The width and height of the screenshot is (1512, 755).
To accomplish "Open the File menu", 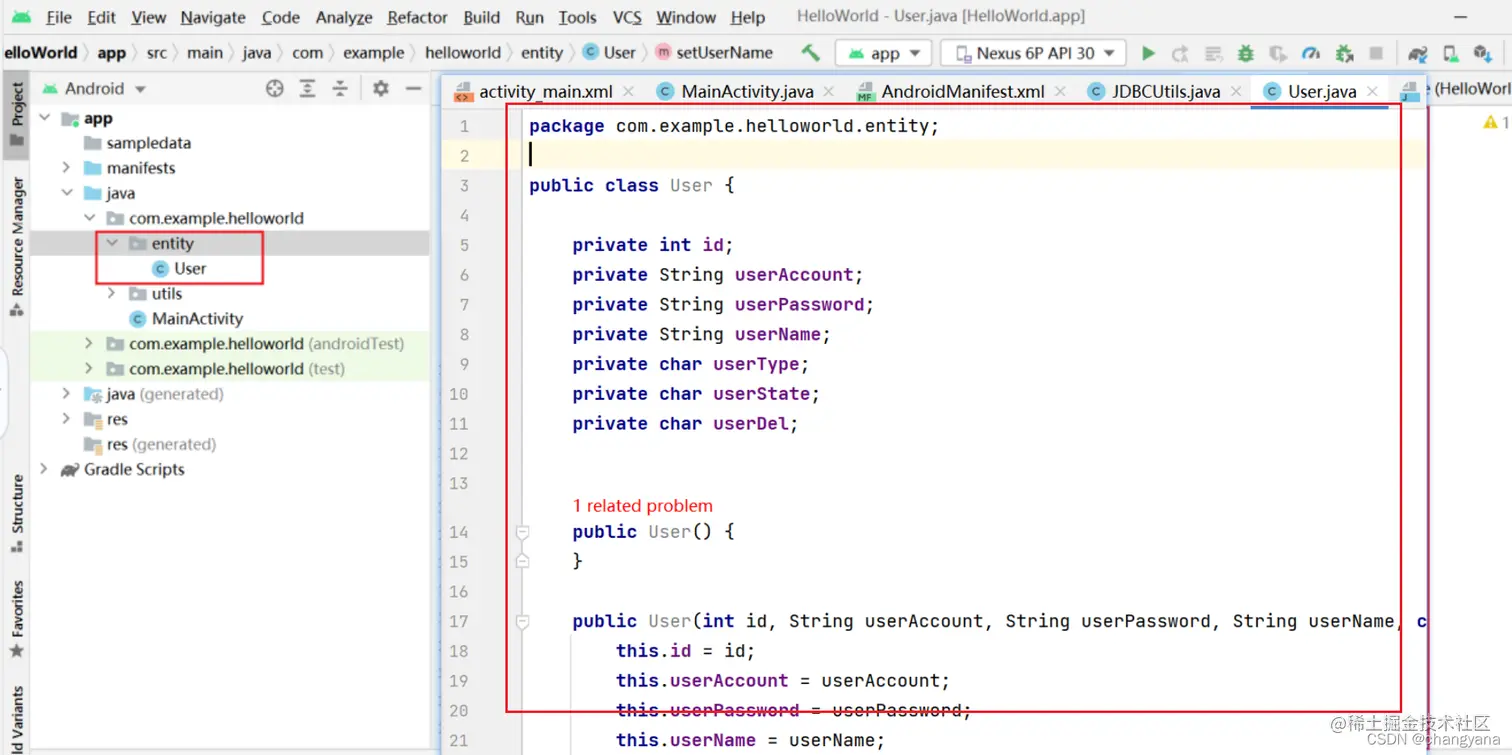I will (59, 17).
